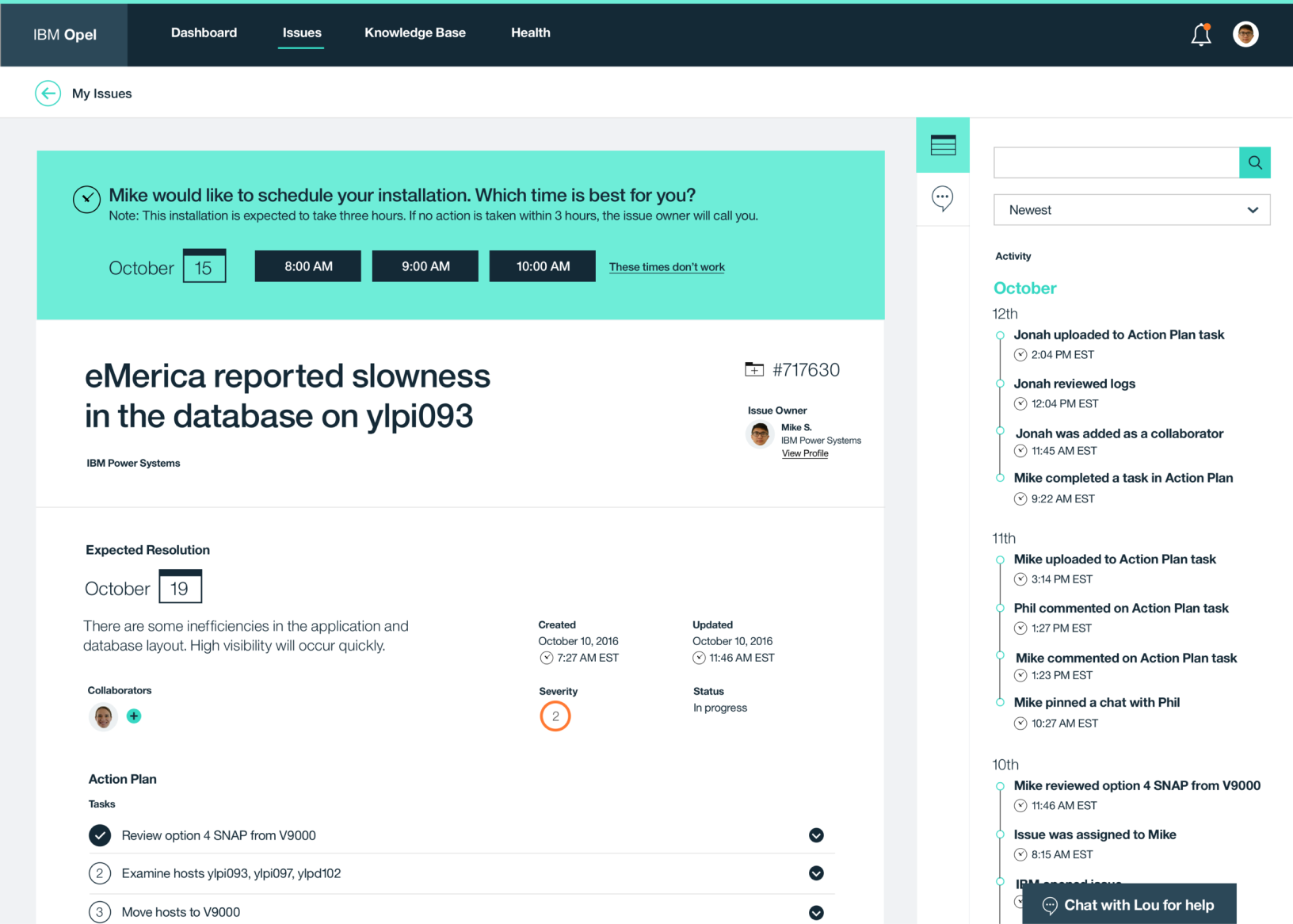Image resolution: width=1293 pixels, height=924 pixels.
Task: Choose the 8:00 AM time slot
Action: coord(308,266)
